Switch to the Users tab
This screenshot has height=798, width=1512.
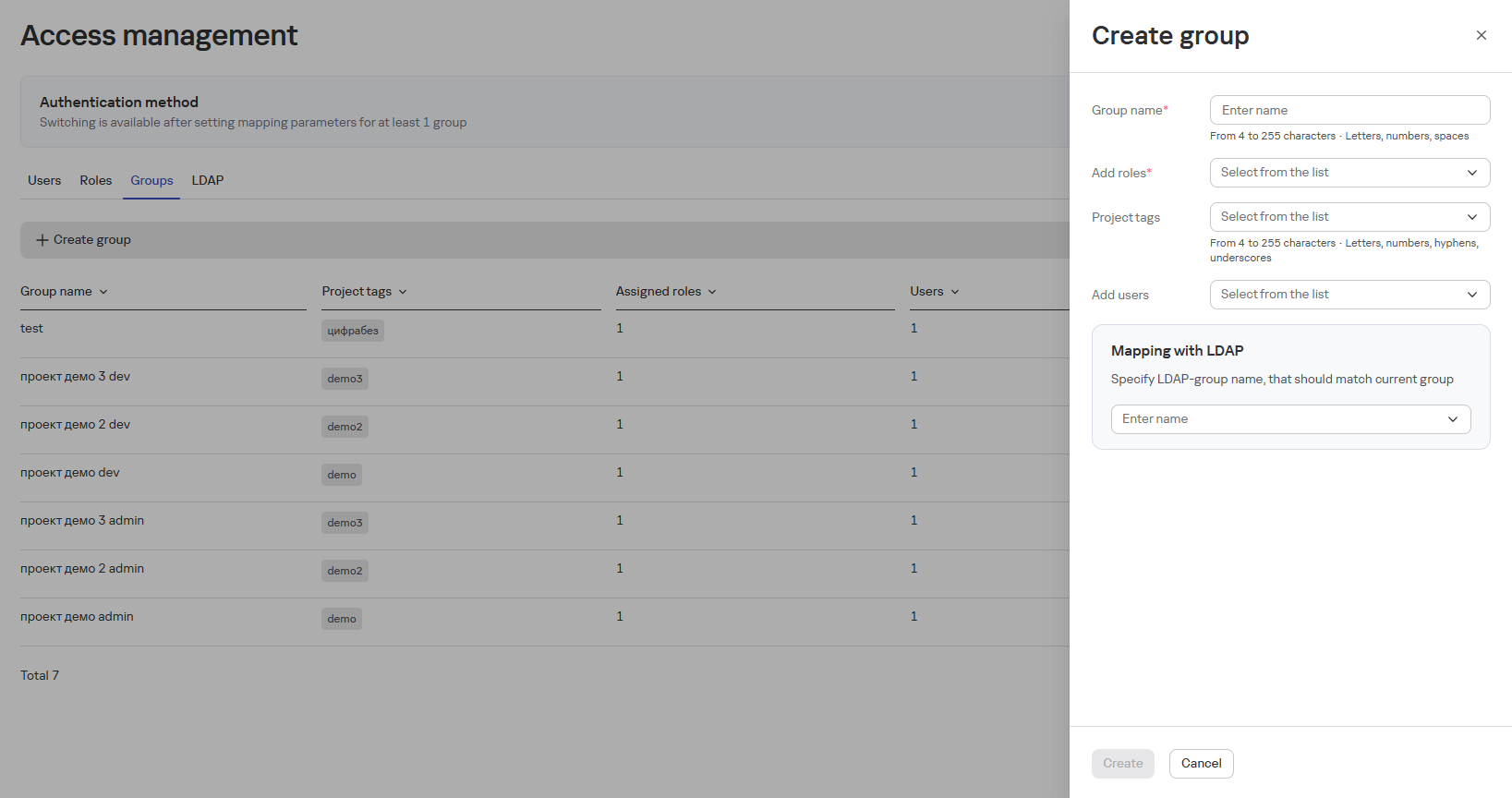(x=44, y=181)
